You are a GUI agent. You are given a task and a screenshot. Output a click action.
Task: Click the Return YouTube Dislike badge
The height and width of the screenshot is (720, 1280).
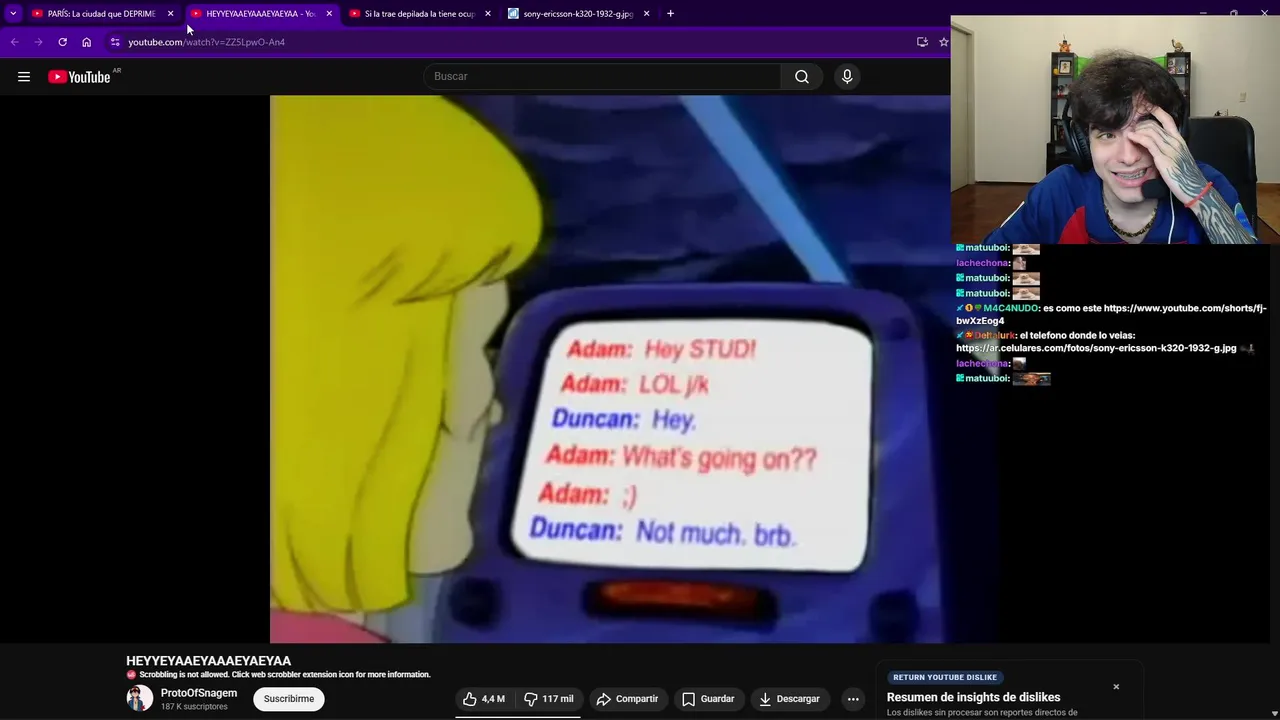[x=945, y=677]
